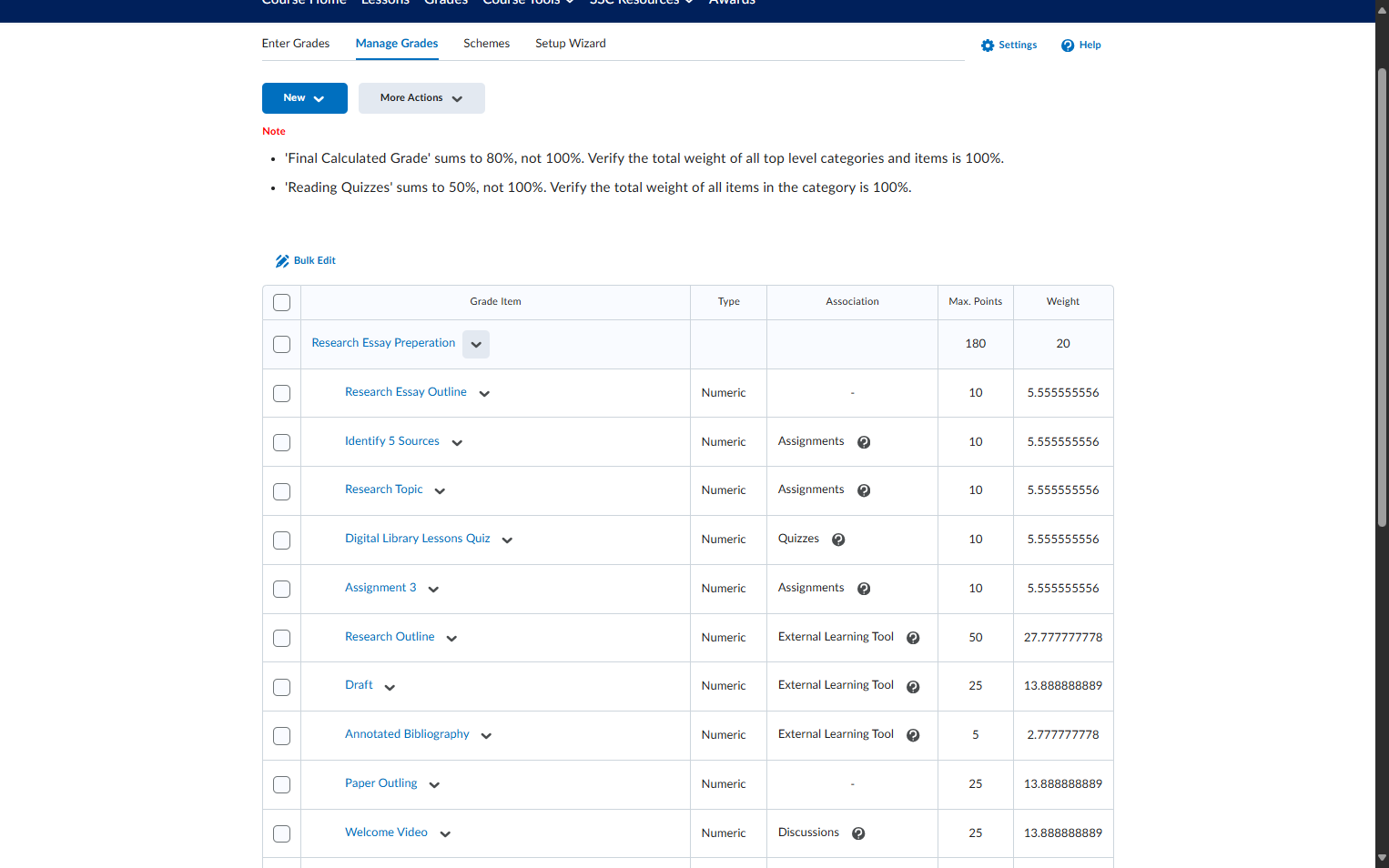Check the Identify 5 Sources checkbox

282,443
